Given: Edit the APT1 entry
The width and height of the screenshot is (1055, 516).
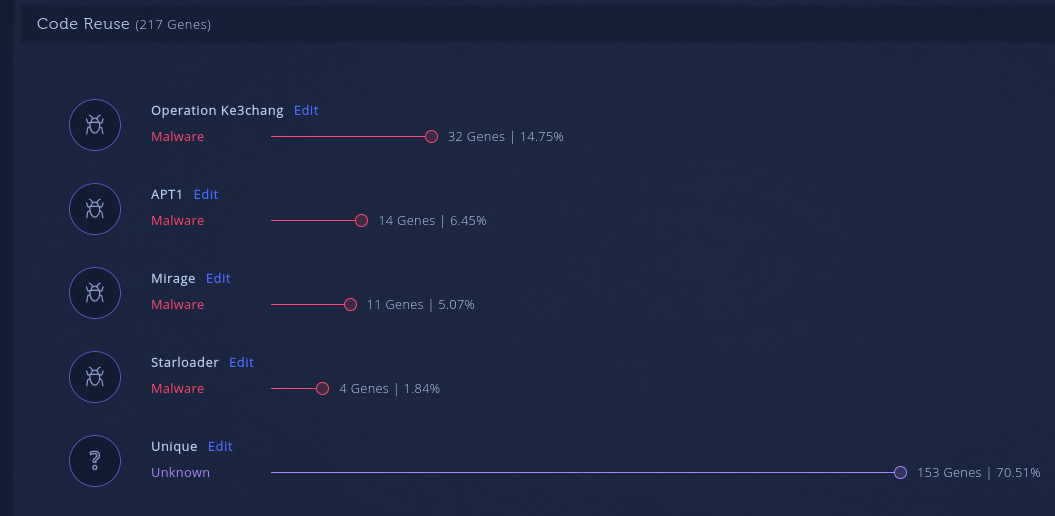Looking at the screenshot, I should click(x=206, y=195).
